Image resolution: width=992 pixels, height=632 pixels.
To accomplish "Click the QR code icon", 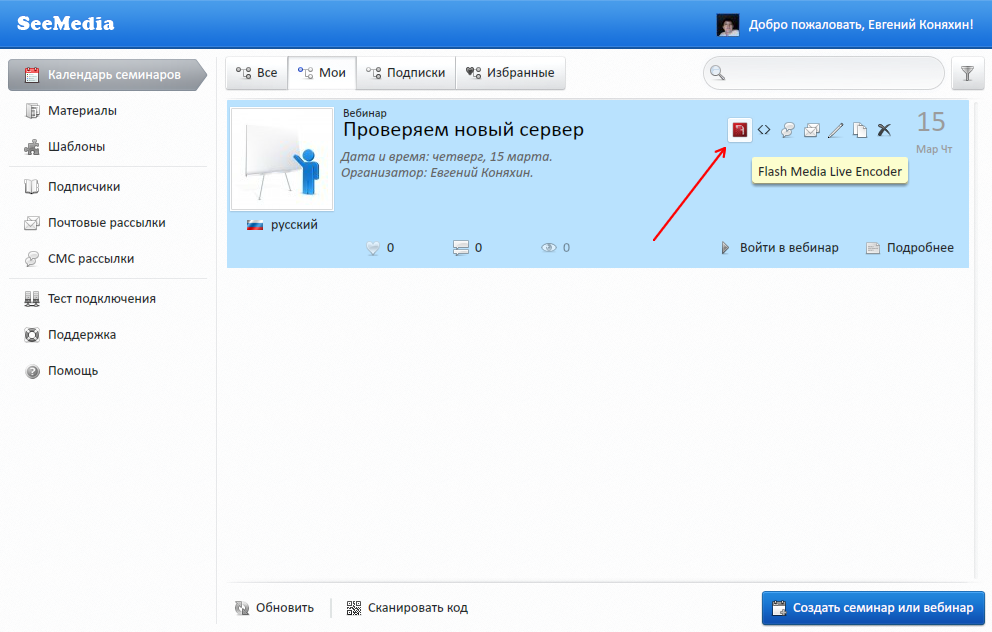I will click(x=354, y=608).
